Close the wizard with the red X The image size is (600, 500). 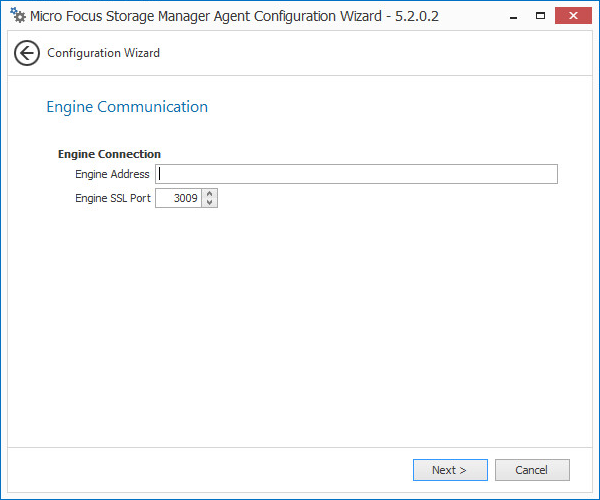pyautogui.click(x=574, y=15)
